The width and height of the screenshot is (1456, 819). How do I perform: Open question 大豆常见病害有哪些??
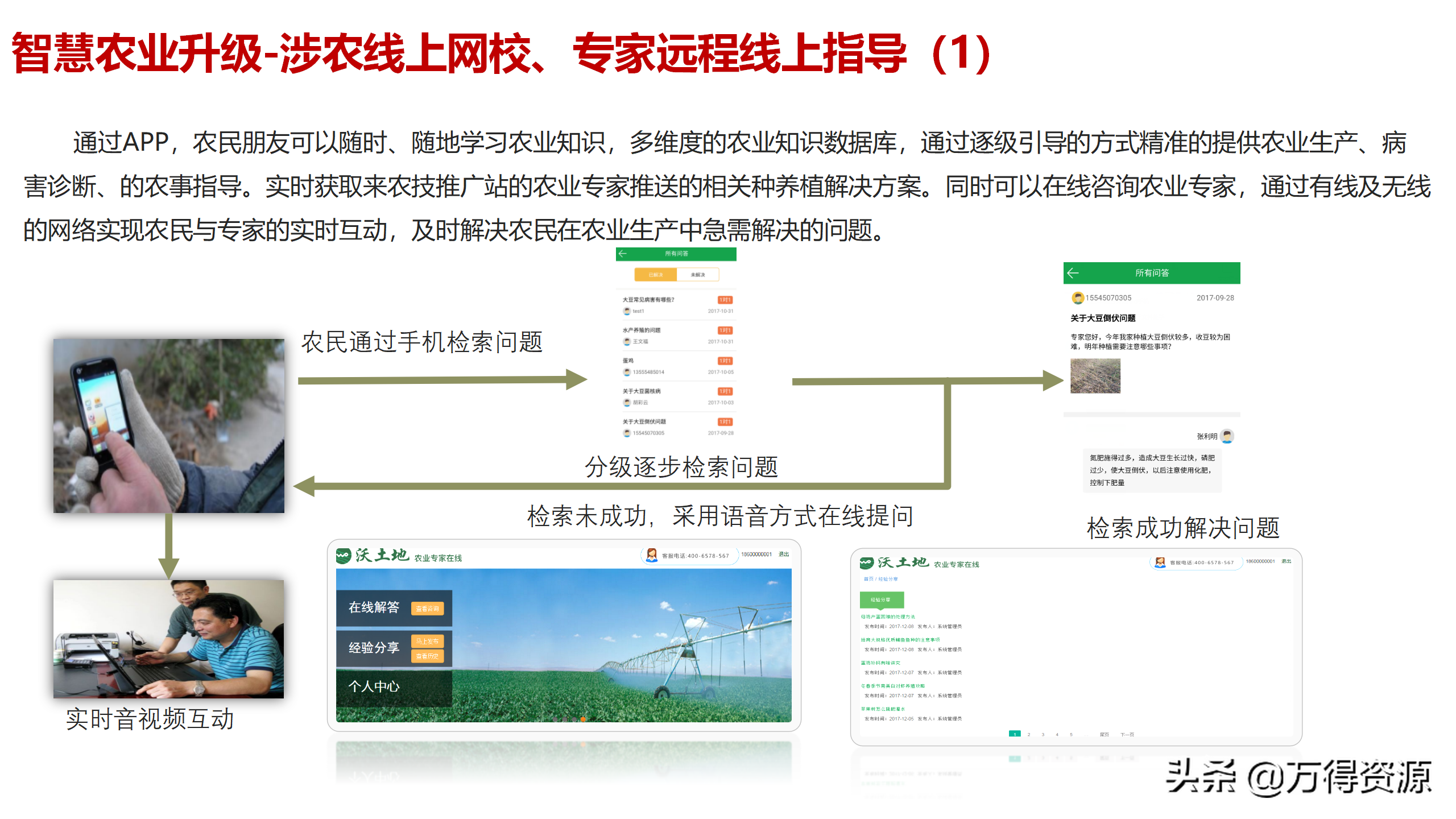pyautogui.click(x=648, y=300)
